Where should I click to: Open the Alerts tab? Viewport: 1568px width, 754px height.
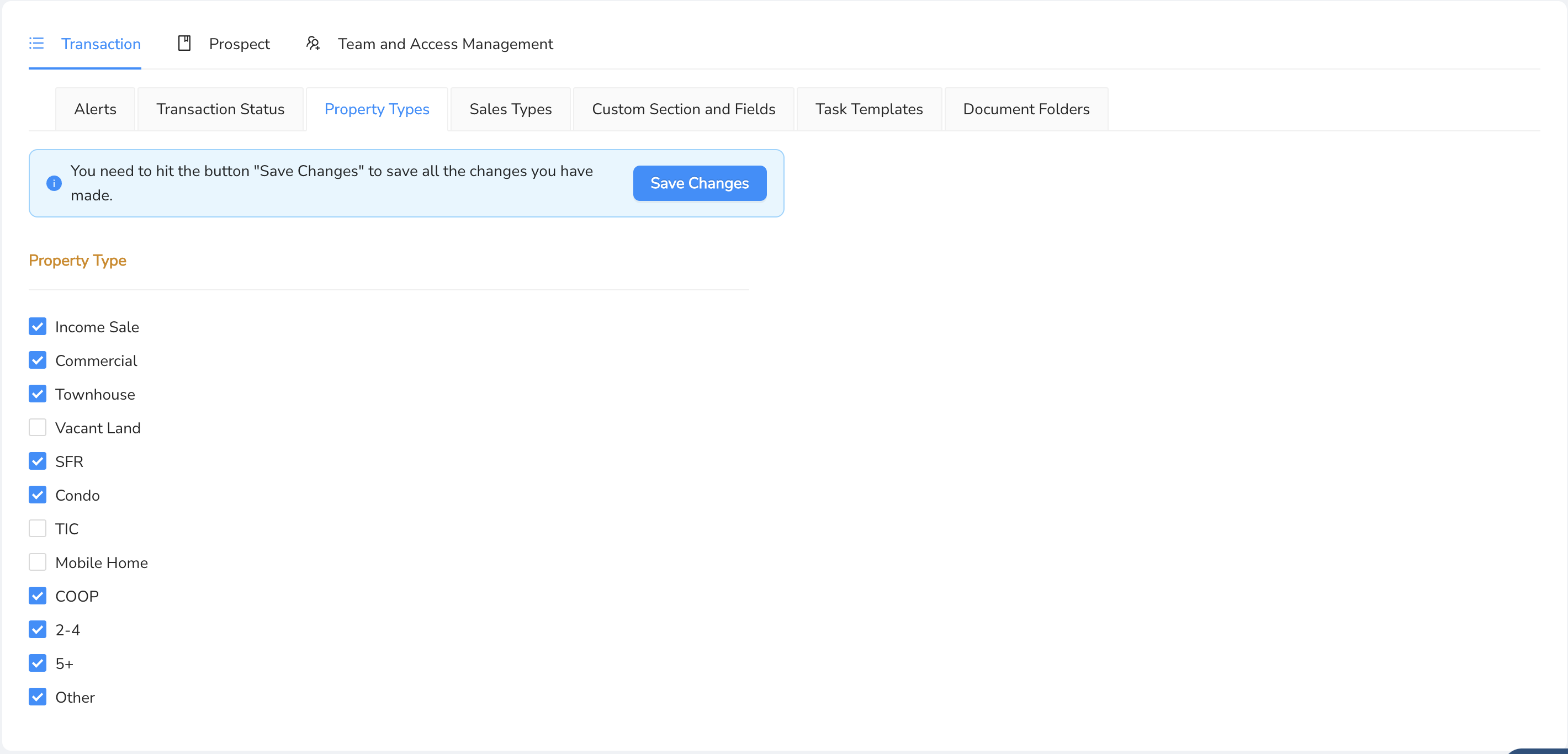pos(95,109)
